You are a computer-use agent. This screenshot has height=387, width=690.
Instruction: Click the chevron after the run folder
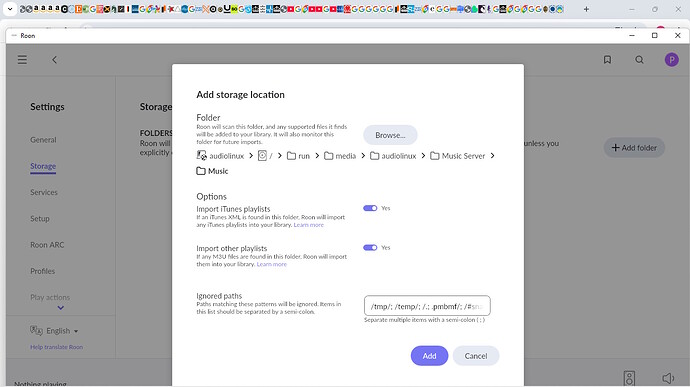click(x=317, y=155)
